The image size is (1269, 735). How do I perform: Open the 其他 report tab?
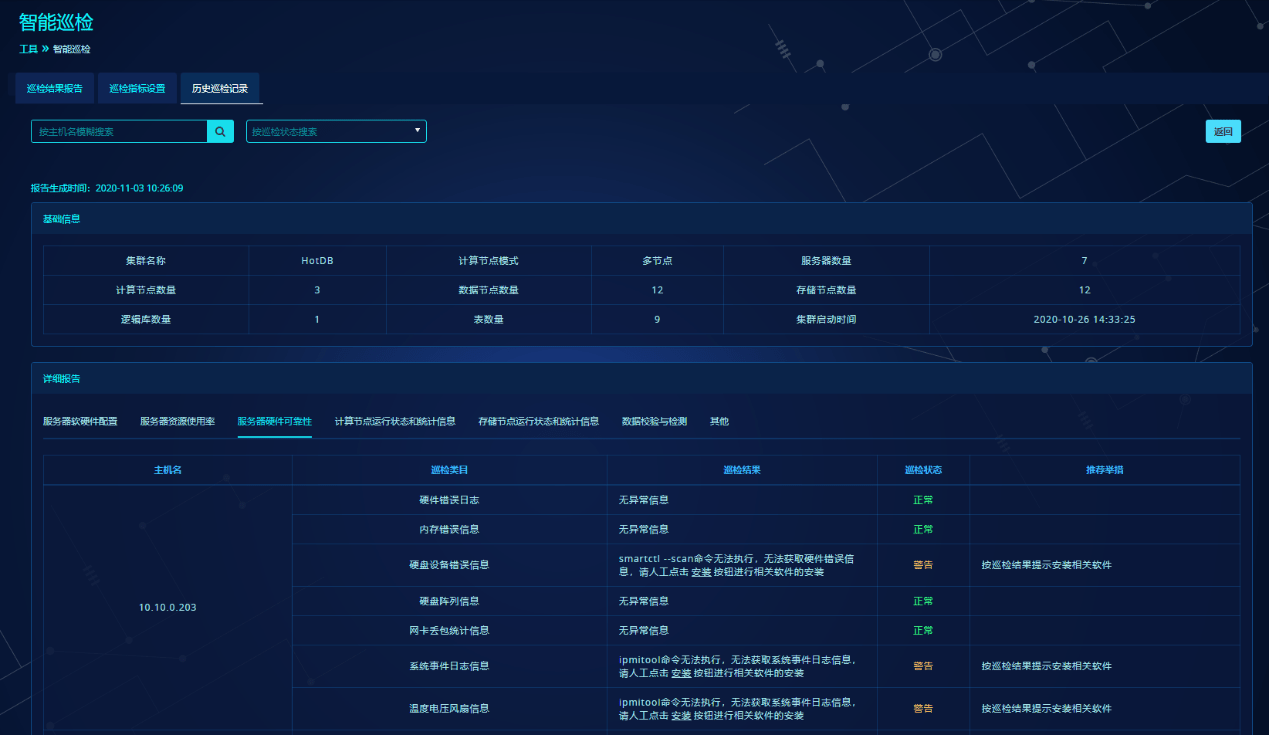[719, 422]
